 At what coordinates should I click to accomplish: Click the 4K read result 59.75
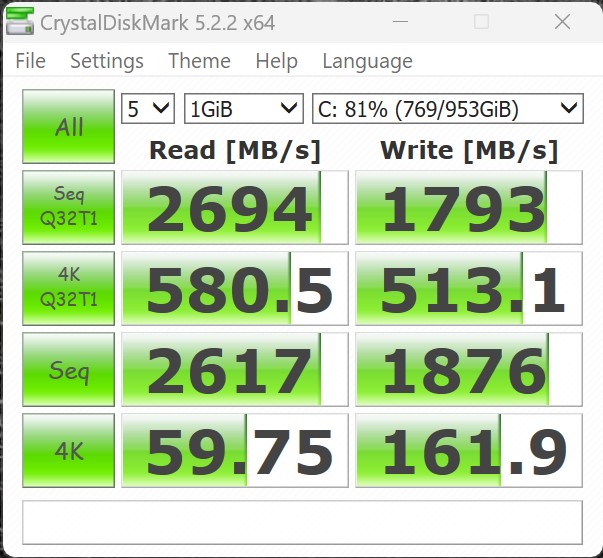tap(235, 450)
